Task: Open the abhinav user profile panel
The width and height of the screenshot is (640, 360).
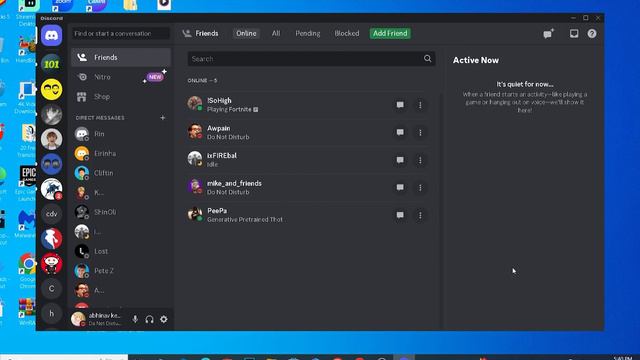Action: [97, 319]
